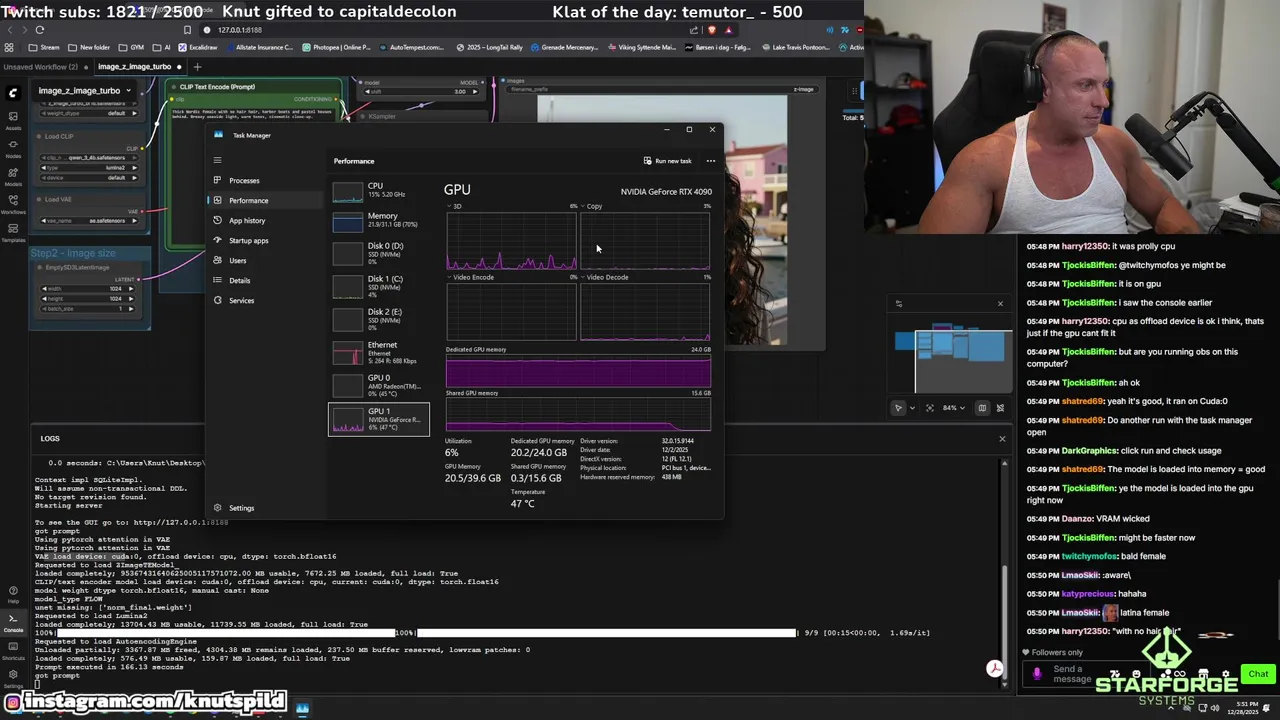The height and width of the screenshot is (720, 1280).
Task: Open Excalidraw bookmark
Action: coord(198,47)
